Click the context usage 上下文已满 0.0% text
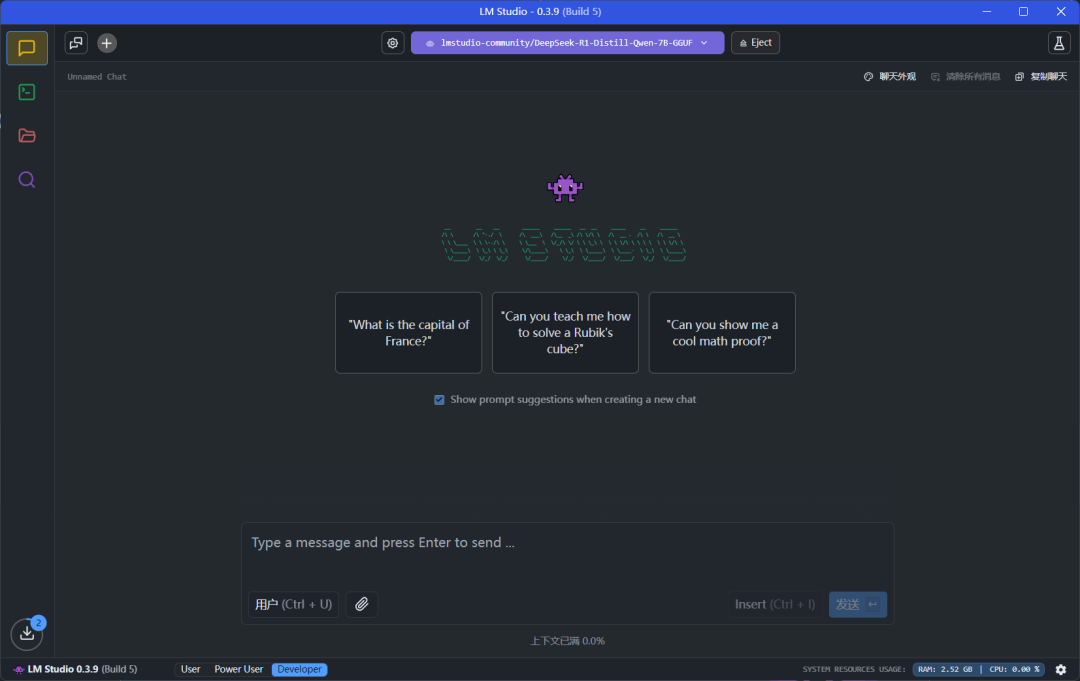The height and width of the screenshot is (681, 1080). click(568, 641)
